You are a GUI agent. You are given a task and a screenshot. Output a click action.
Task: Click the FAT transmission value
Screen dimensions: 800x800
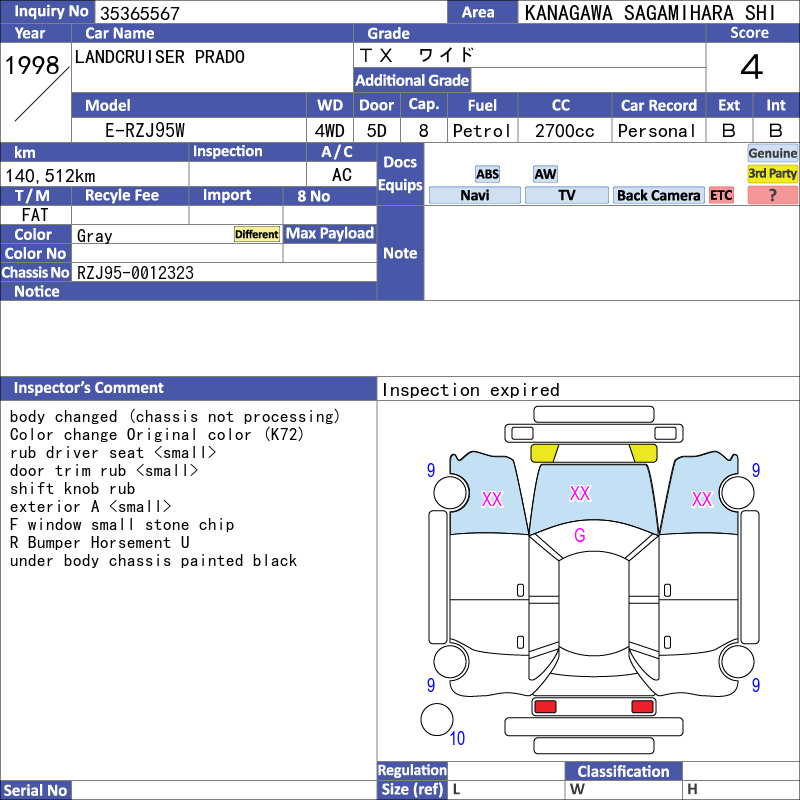(35, 215)
